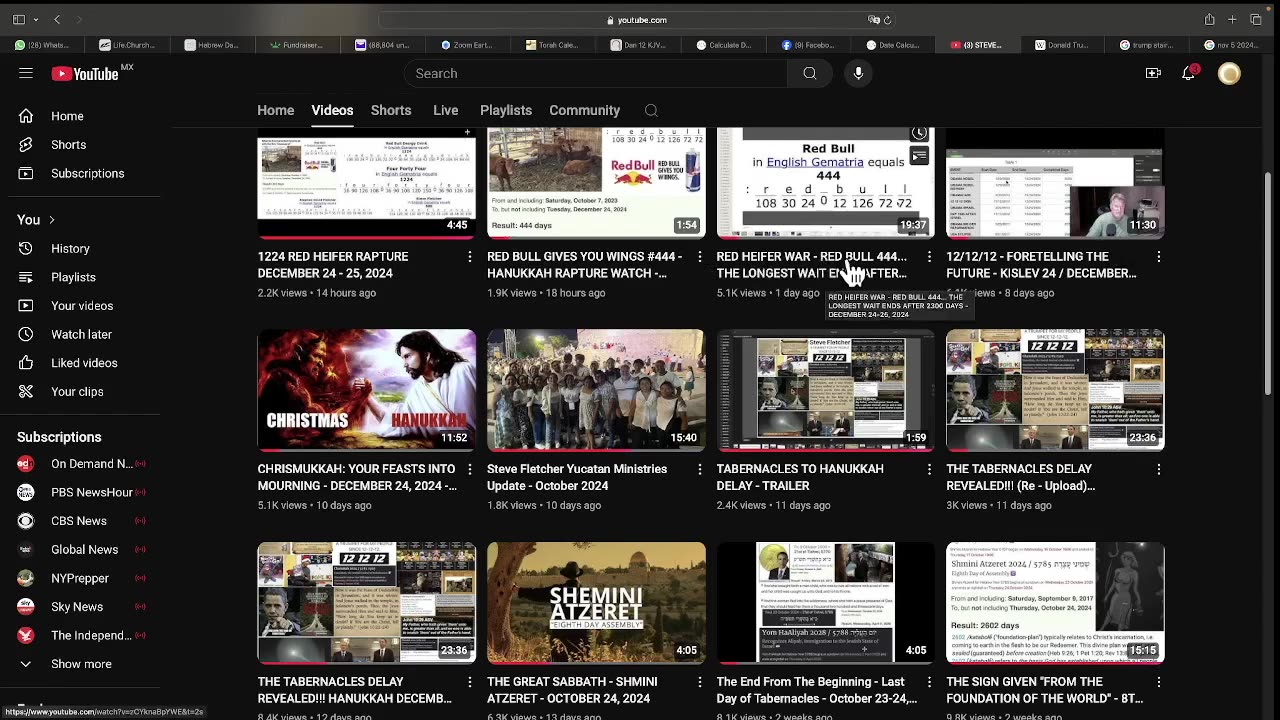Switch to channel Home tab

point(275,110)
